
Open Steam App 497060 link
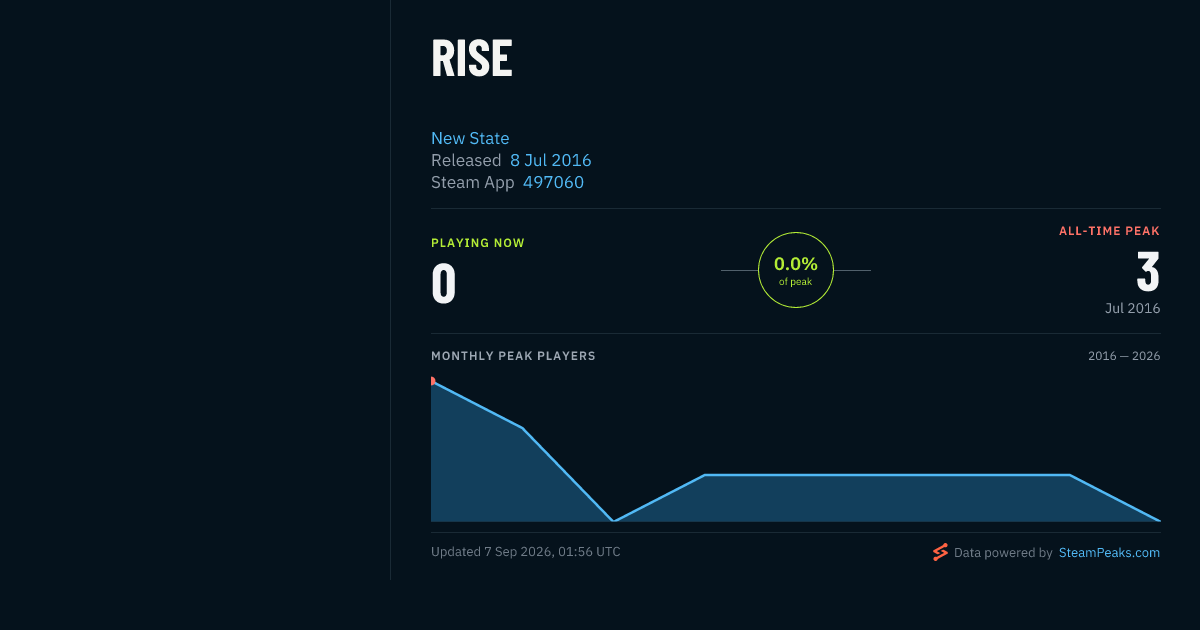(553, 182)
